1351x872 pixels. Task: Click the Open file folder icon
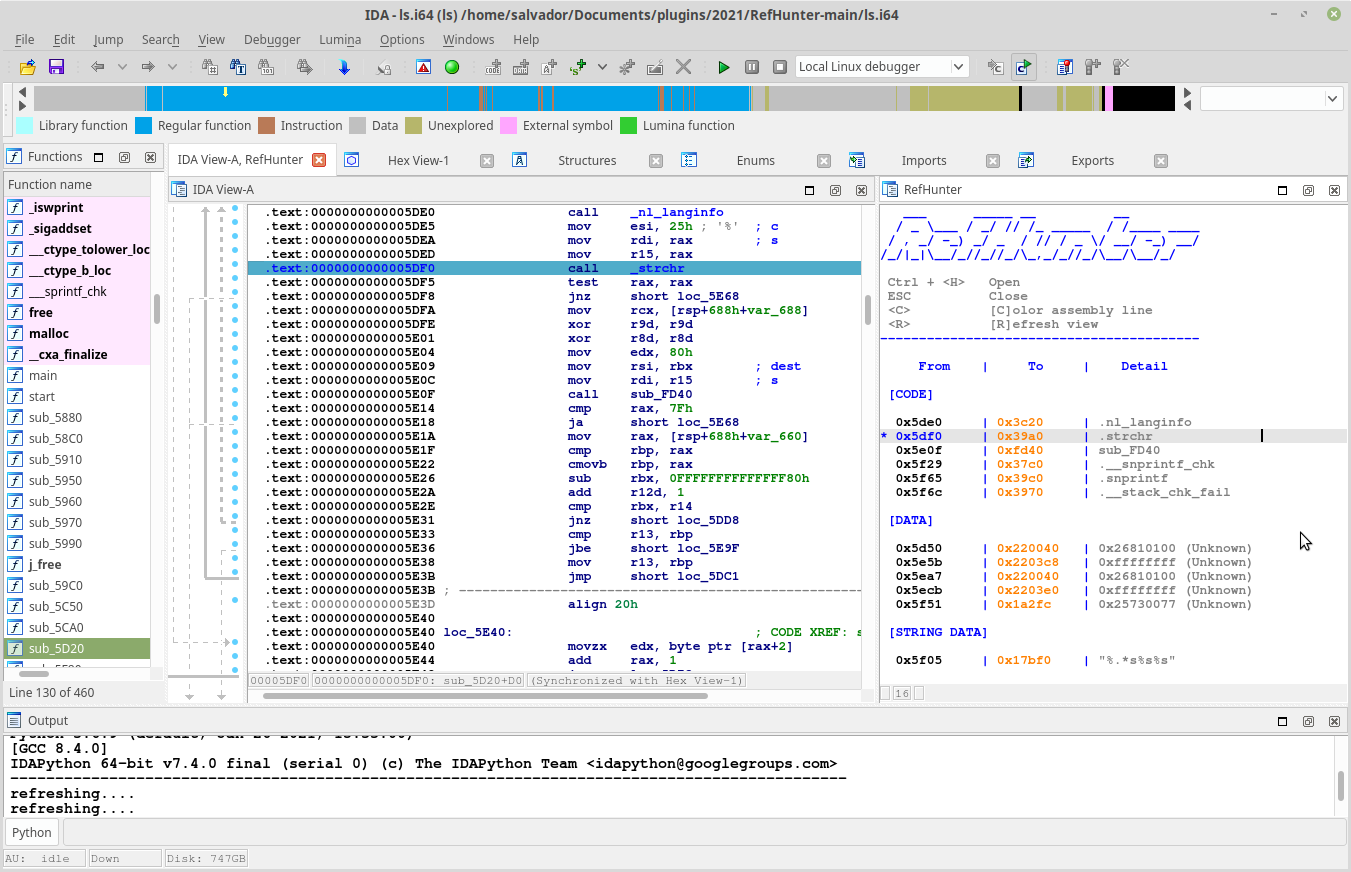27,67
